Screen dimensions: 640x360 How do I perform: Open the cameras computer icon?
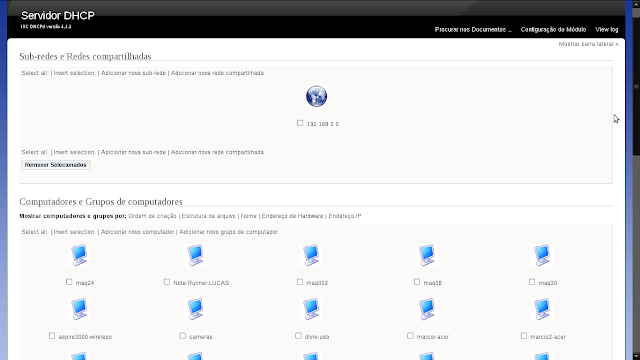tap(195, 309)
